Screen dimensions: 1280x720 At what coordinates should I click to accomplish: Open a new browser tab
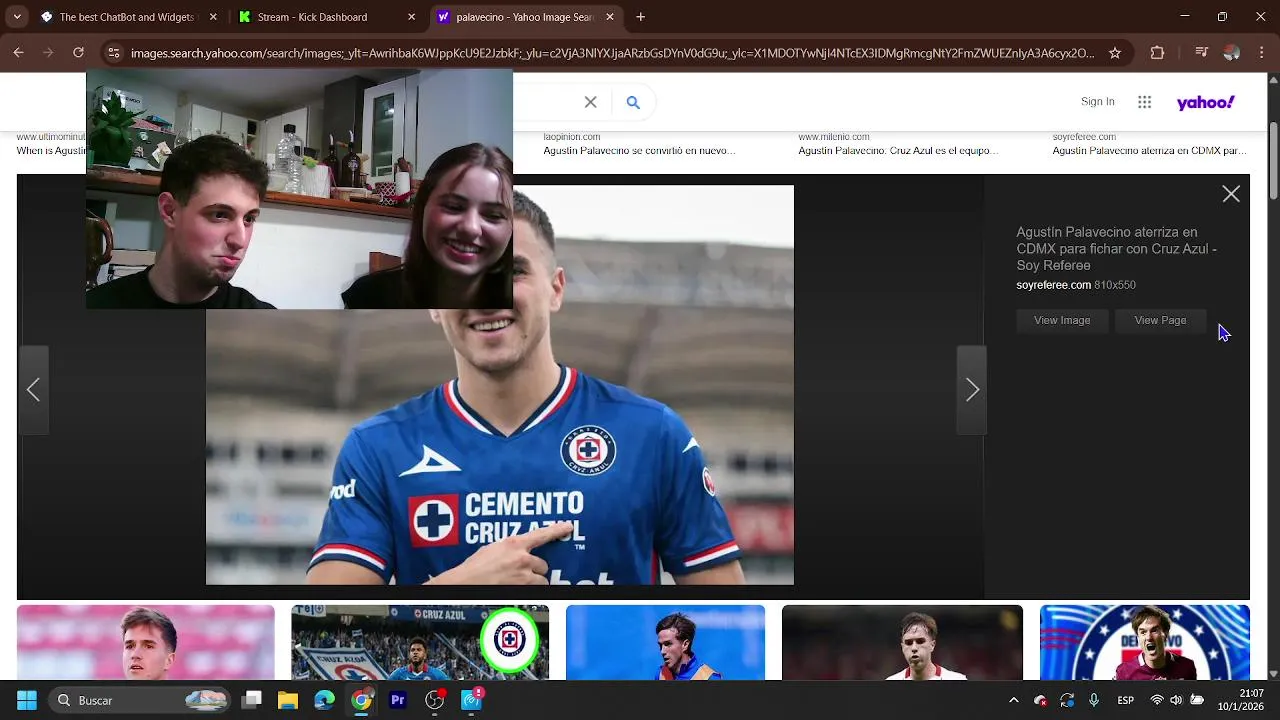(x=641, y=17)
